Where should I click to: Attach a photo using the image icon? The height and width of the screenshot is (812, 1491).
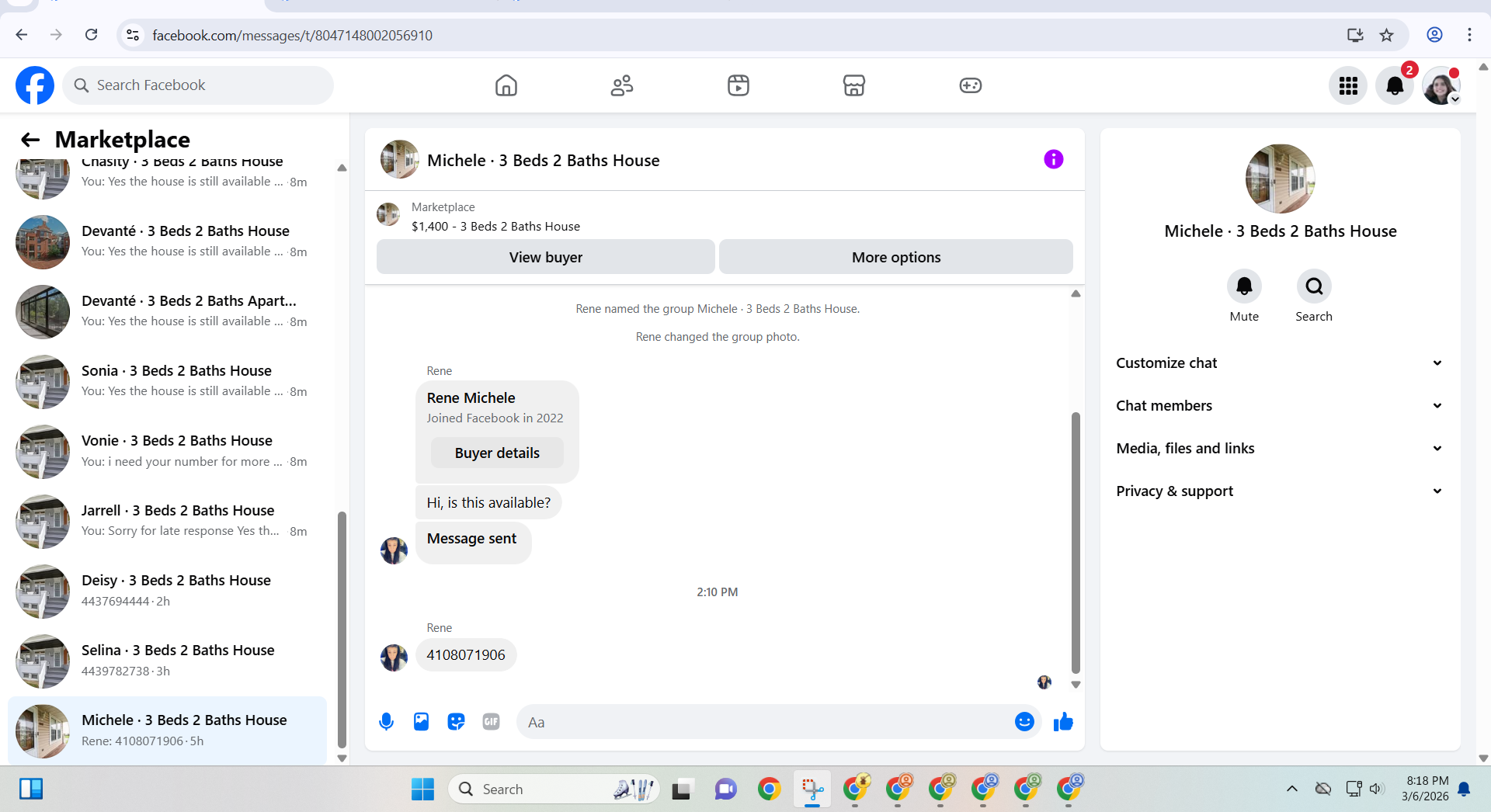click(421, 722)
